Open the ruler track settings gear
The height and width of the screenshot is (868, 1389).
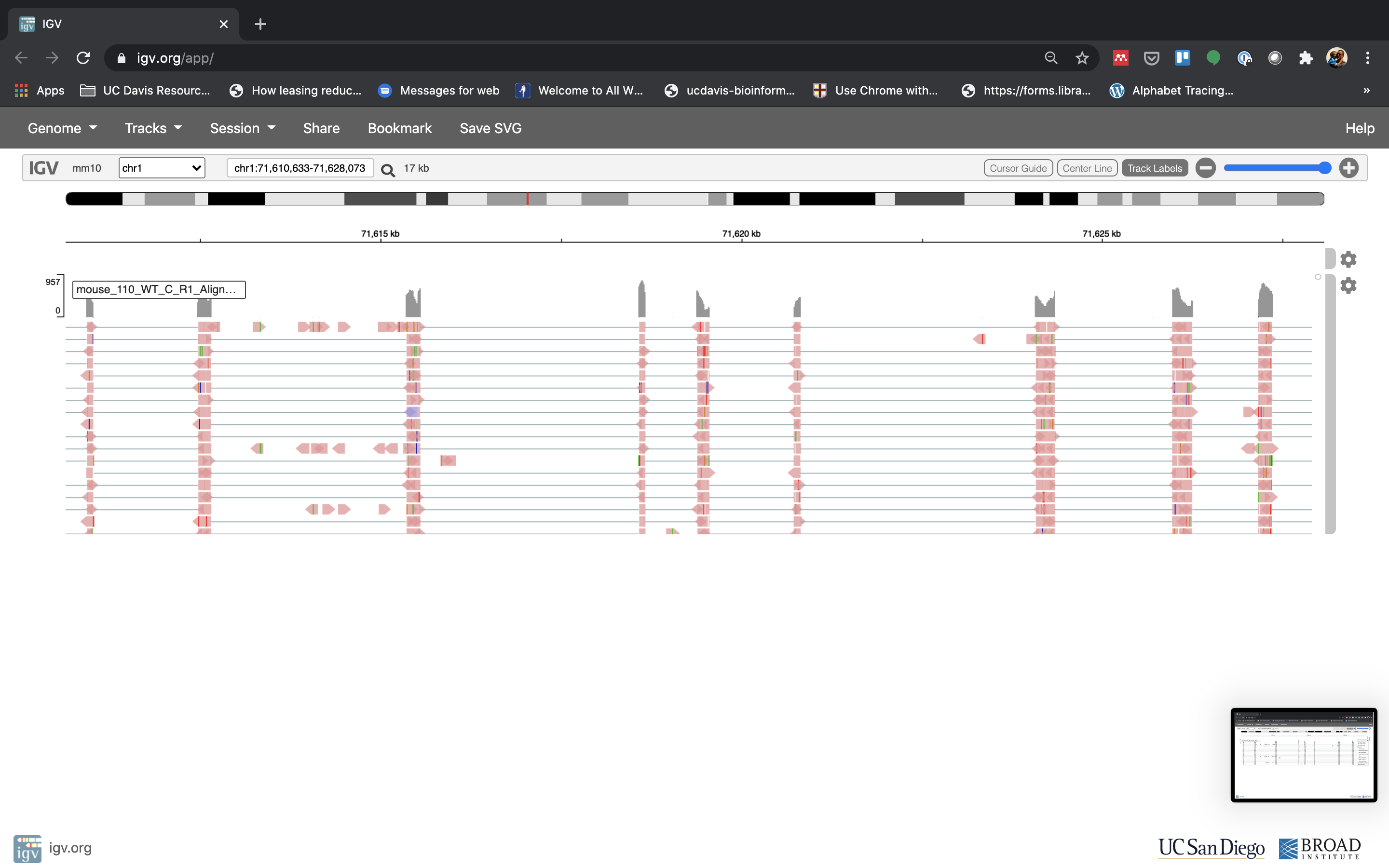[1348, 259]
